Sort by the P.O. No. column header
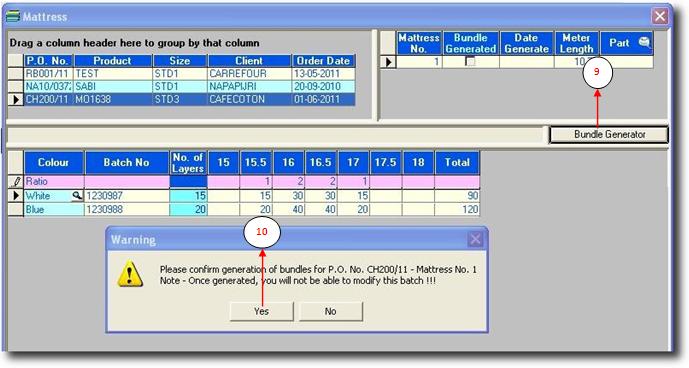This screenshot has height=368, width=689. [48, 61]
